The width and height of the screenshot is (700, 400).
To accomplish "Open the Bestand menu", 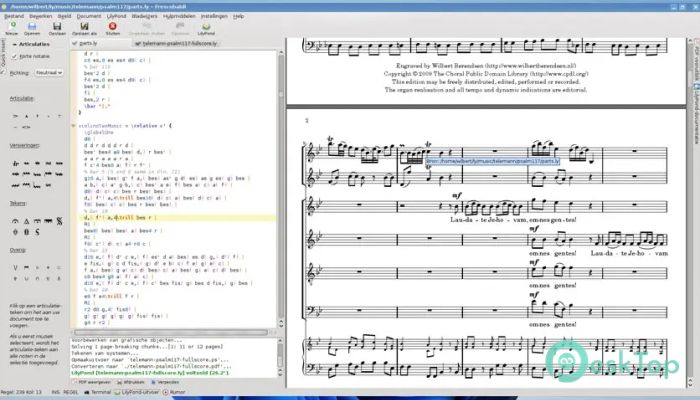I will 14,16.
